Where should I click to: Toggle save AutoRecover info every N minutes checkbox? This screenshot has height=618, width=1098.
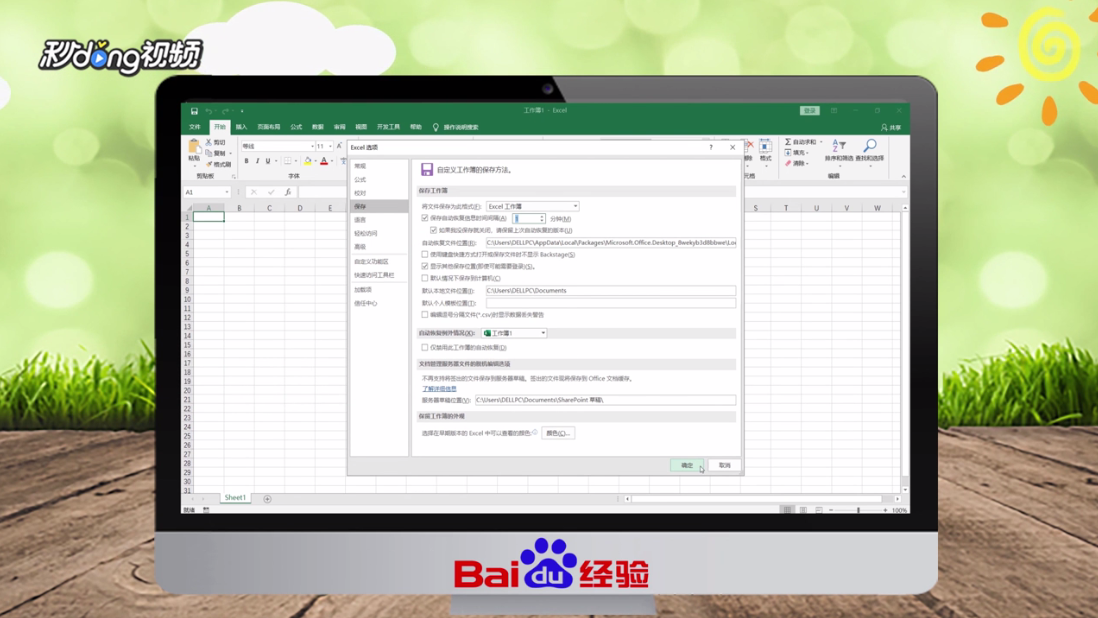(x=424, y=218)
